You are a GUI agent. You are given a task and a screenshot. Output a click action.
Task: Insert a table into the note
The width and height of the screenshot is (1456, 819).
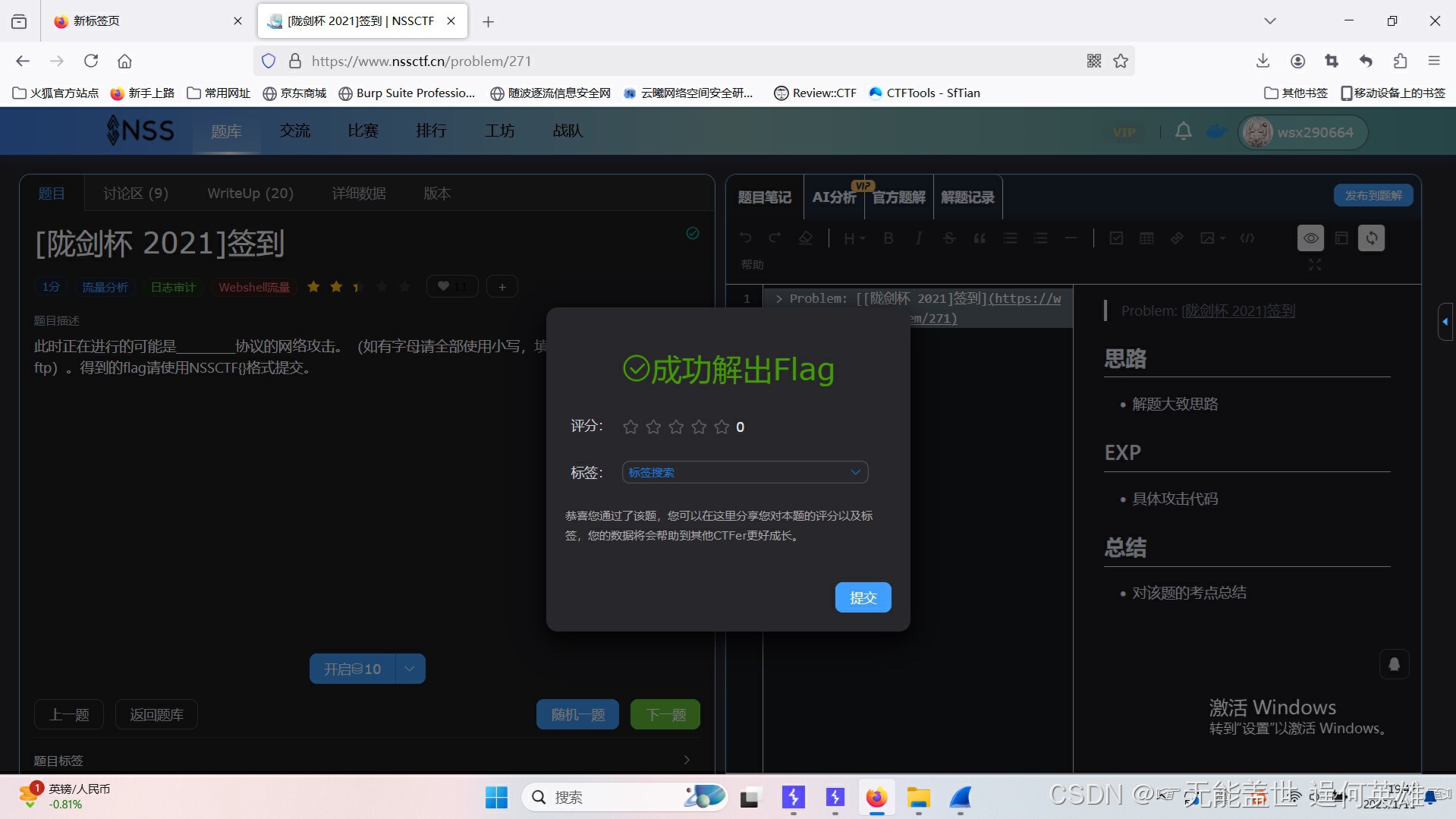[1146, 238]
